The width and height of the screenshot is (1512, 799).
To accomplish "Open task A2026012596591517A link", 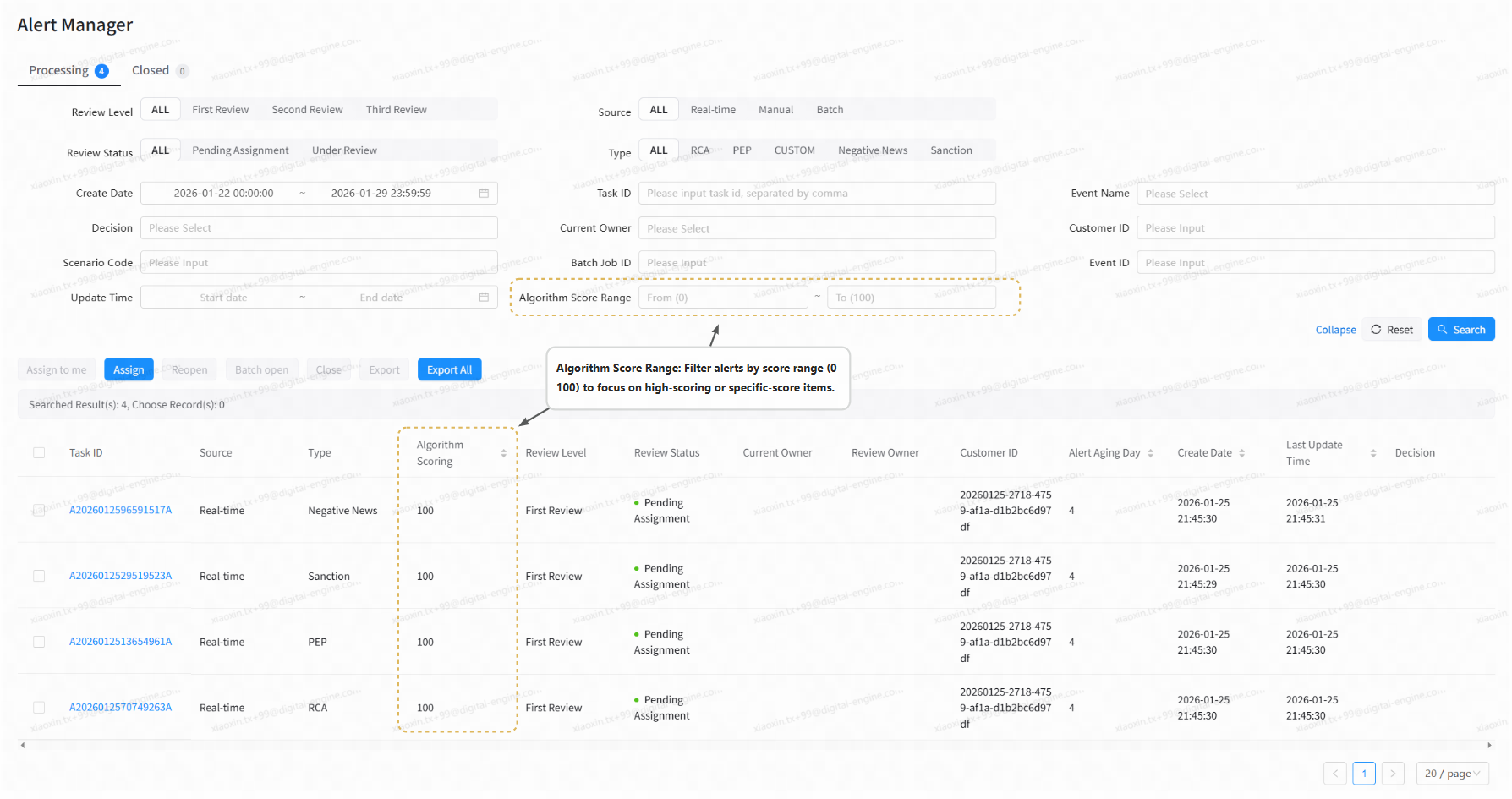I will (120, 511).
